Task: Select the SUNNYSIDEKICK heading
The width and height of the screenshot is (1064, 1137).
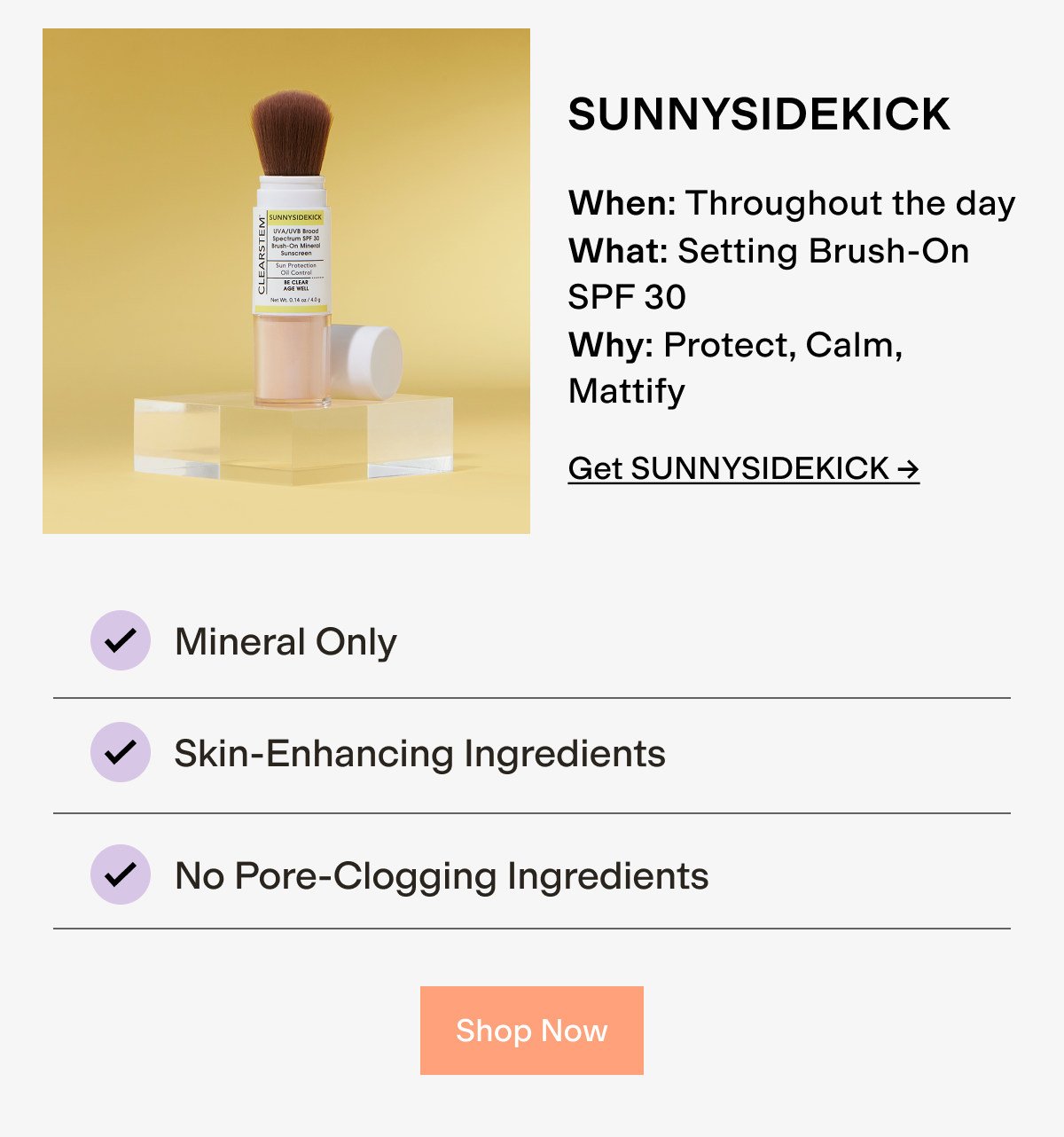Action: click(761, 114)
